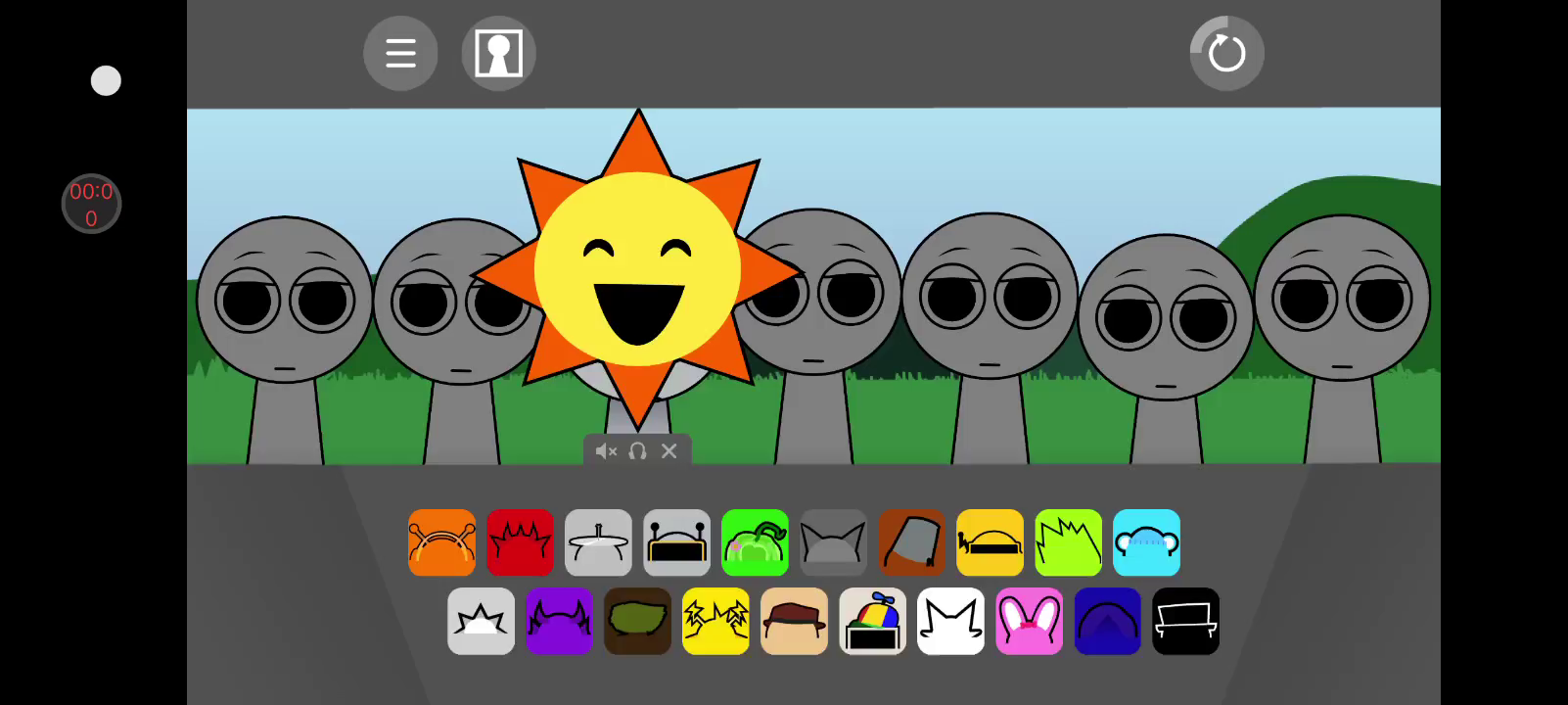Solo the sun character with headphones icon
Viewport: 1568px width, 705px height.
(x=637, y=451)
